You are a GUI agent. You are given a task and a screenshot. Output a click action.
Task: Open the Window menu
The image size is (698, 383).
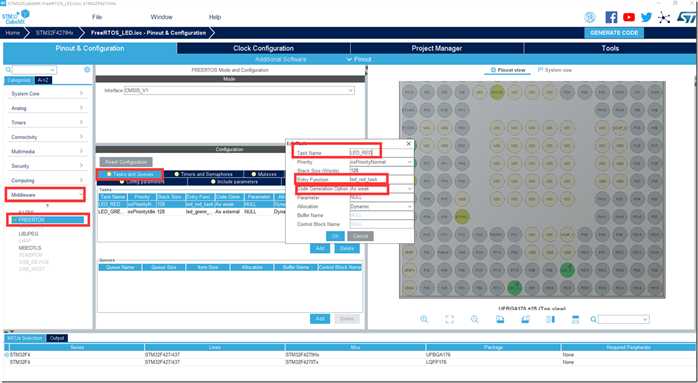161,17
